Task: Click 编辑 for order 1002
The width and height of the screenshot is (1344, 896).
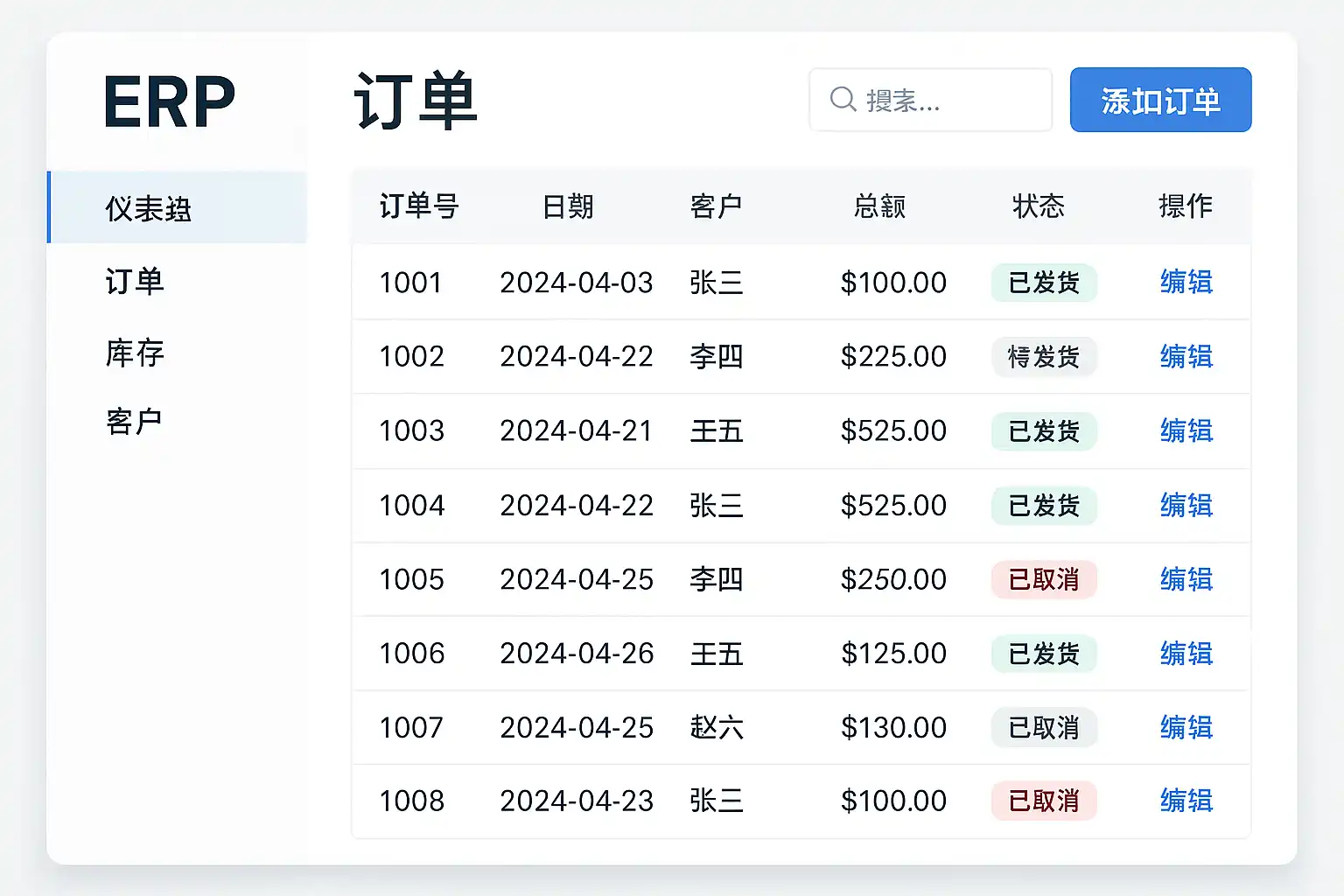Action: 1186,356
